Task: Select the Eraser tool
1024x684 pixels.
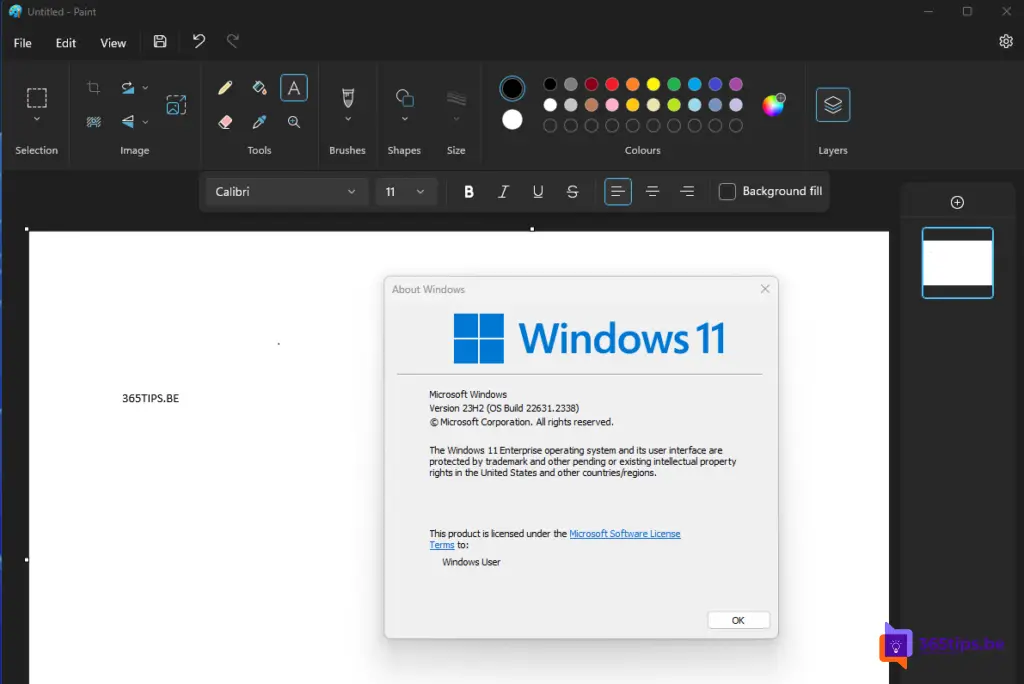Action: [x=225, y=122]
